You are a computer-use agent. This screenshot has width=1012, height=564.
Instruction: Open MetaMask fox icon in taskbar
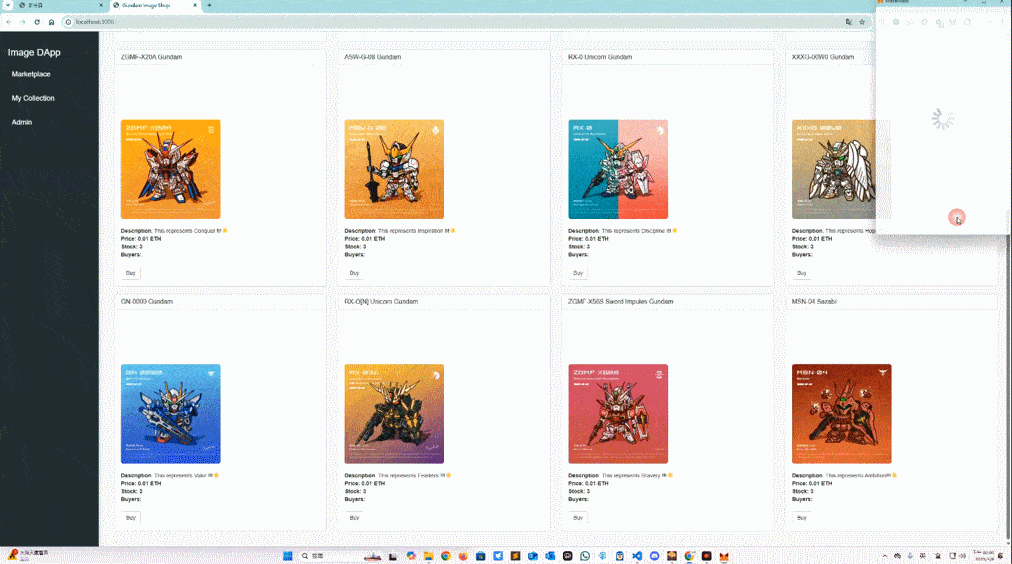point(724,556)
